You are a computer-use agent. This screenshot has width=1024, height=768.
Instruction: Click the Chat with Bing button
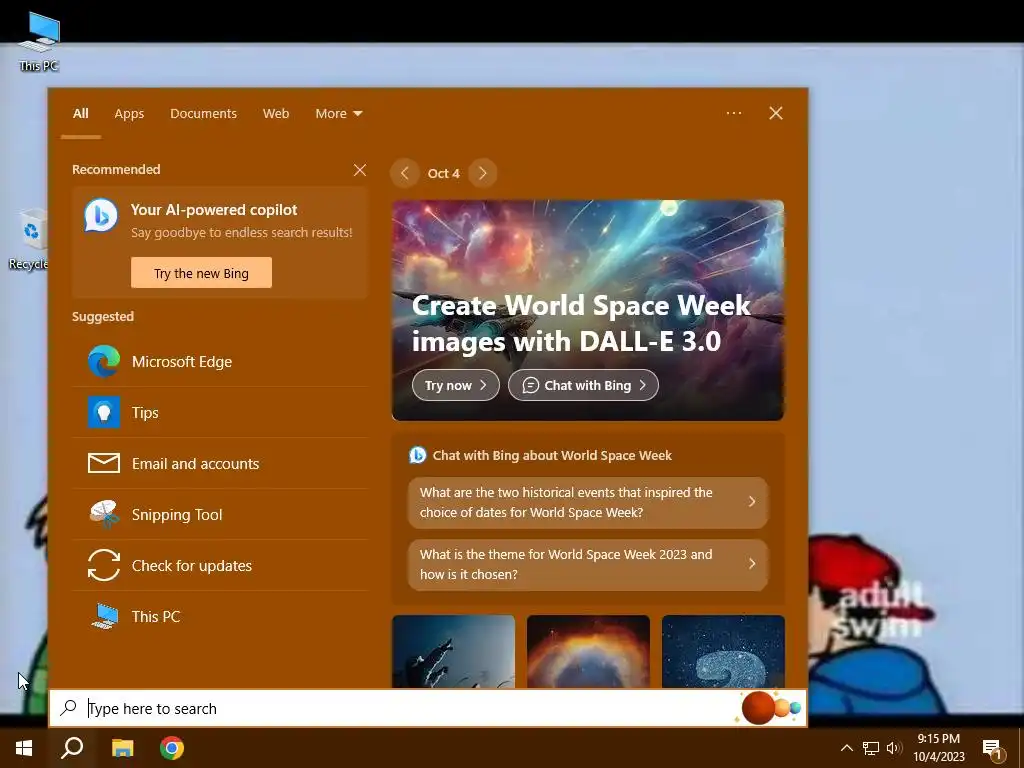click(583, 385)
